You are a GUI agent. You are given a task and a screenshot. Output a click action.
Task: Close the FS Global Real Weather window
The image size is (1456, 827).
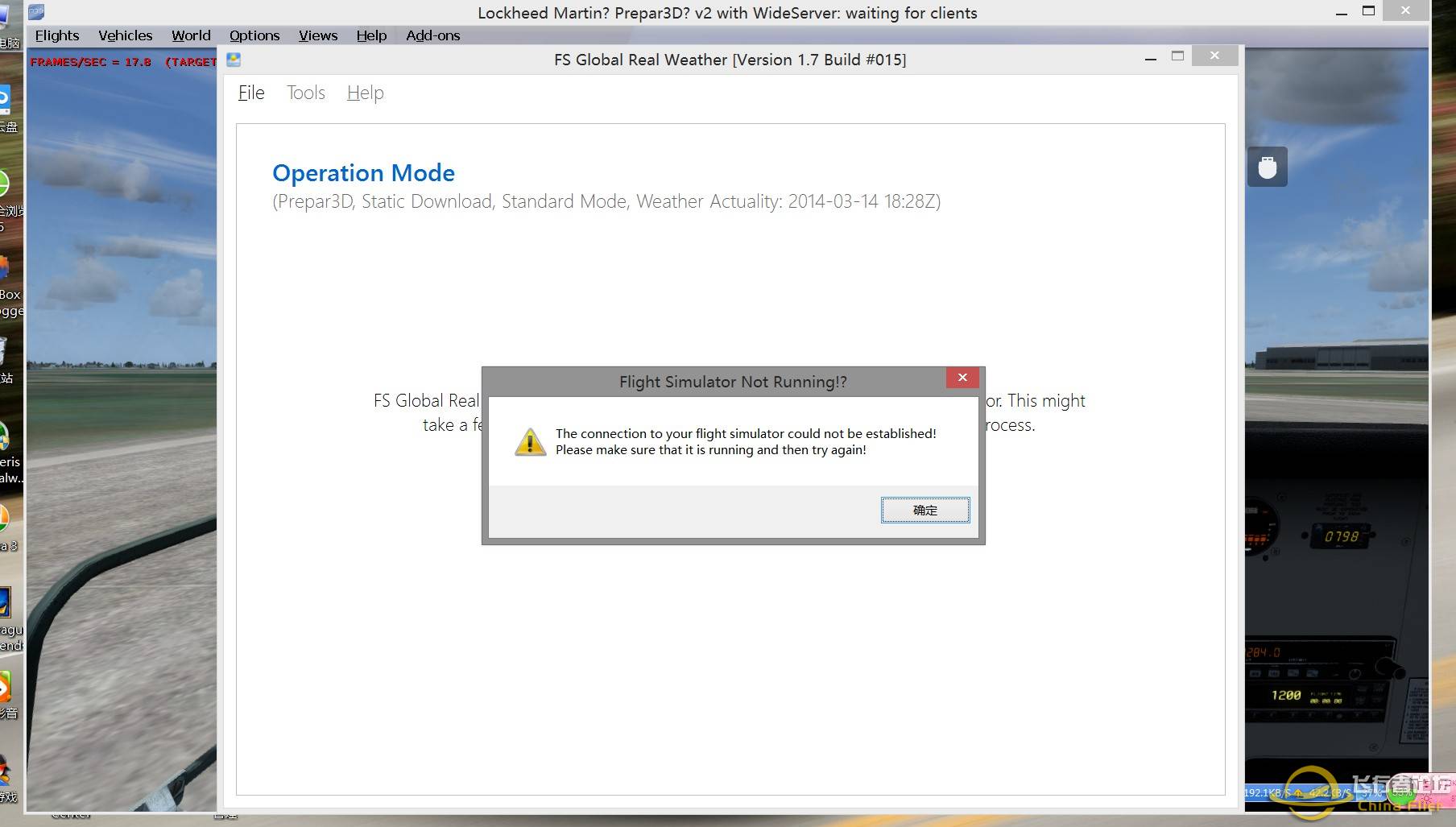[1214, 56]
